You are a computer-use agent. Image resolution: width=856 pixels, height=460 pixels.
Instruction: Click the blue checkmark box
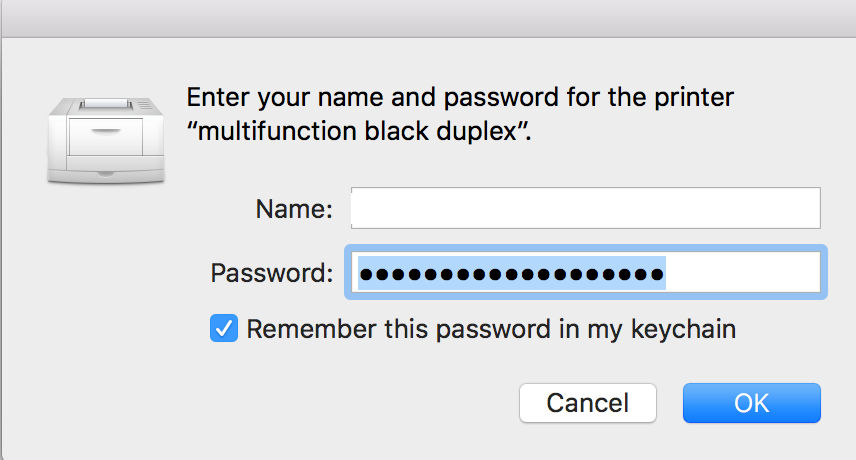point(224,329)
